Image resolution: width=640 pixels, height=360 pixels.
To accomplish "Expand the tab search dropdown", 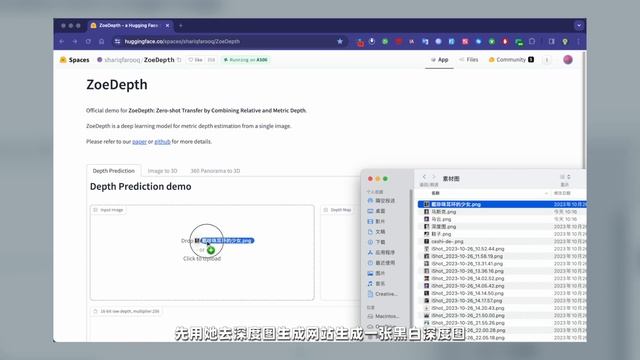I will pos(579,25).
